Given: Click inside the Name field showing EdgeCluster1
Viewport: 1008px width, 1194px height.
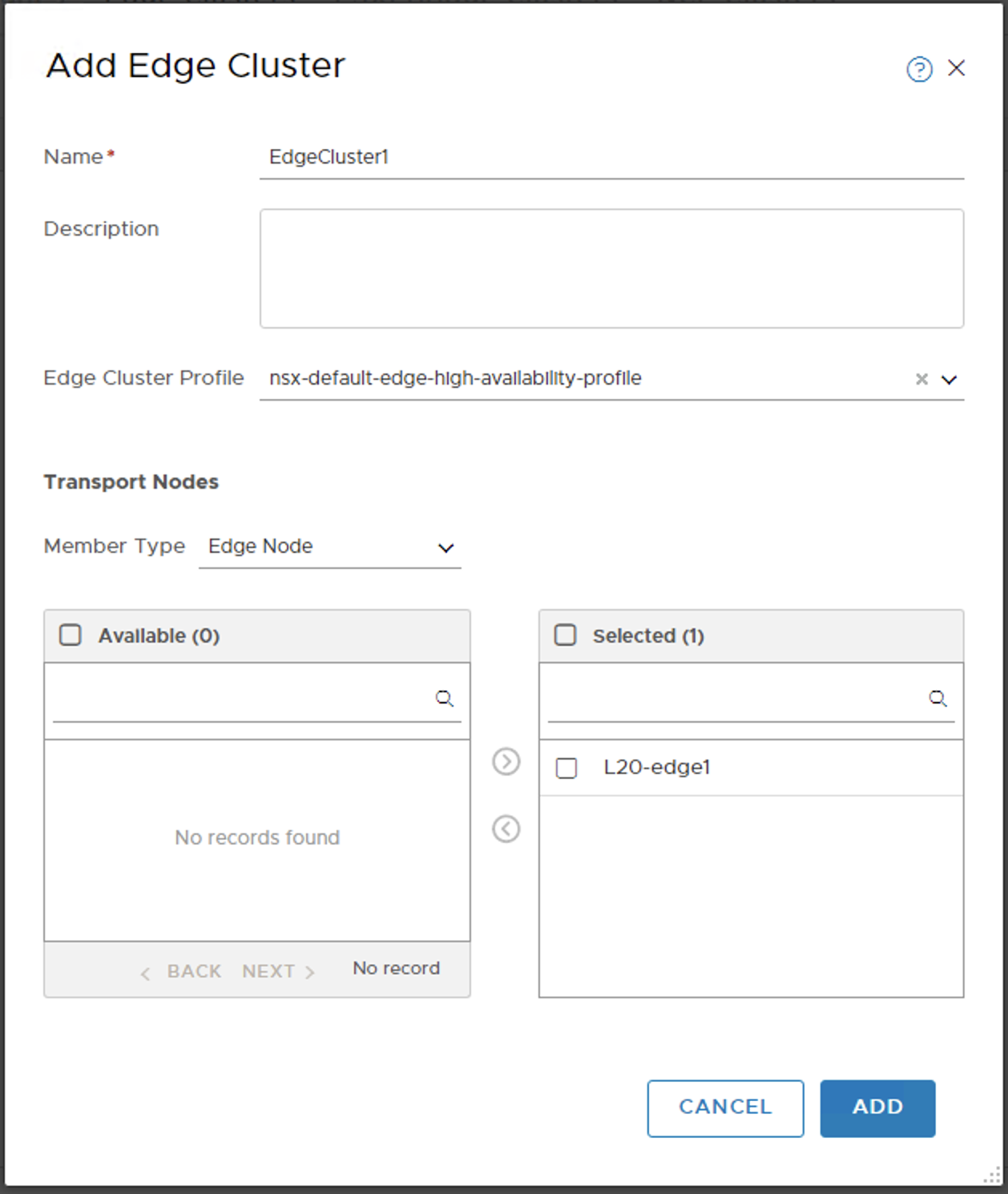Looking at the screenshot, I should click(561, 158).
